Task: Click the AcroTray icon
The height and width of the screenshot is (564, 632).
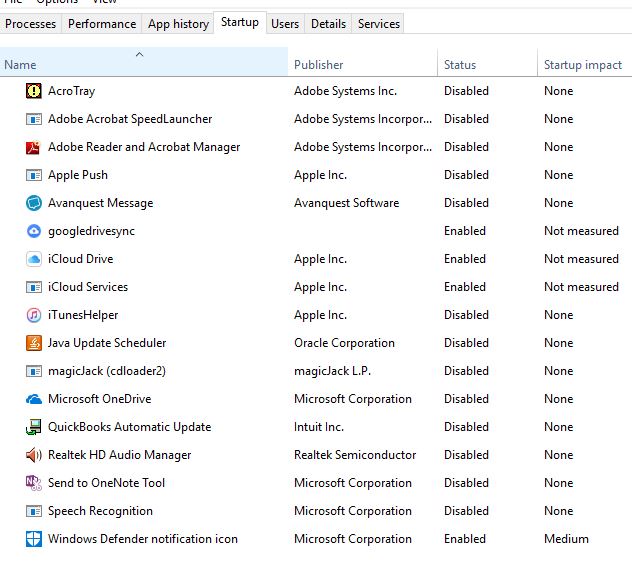Action: [x=33, y=91]
